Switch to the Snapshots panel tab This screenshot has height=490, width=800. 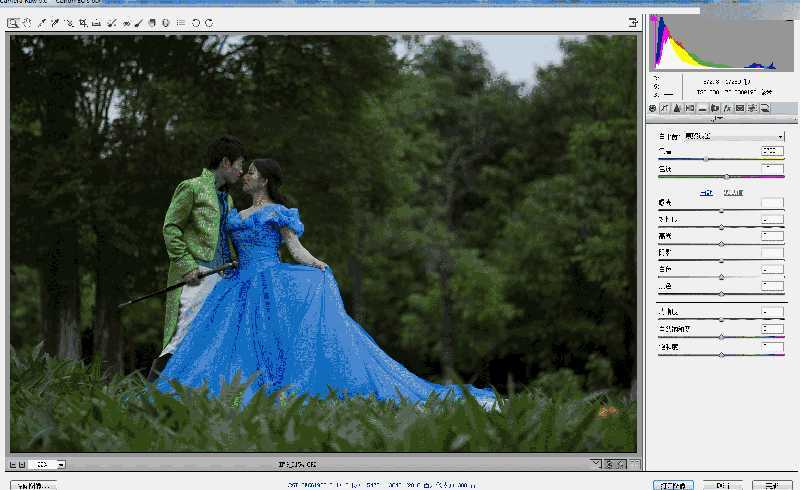765,108
